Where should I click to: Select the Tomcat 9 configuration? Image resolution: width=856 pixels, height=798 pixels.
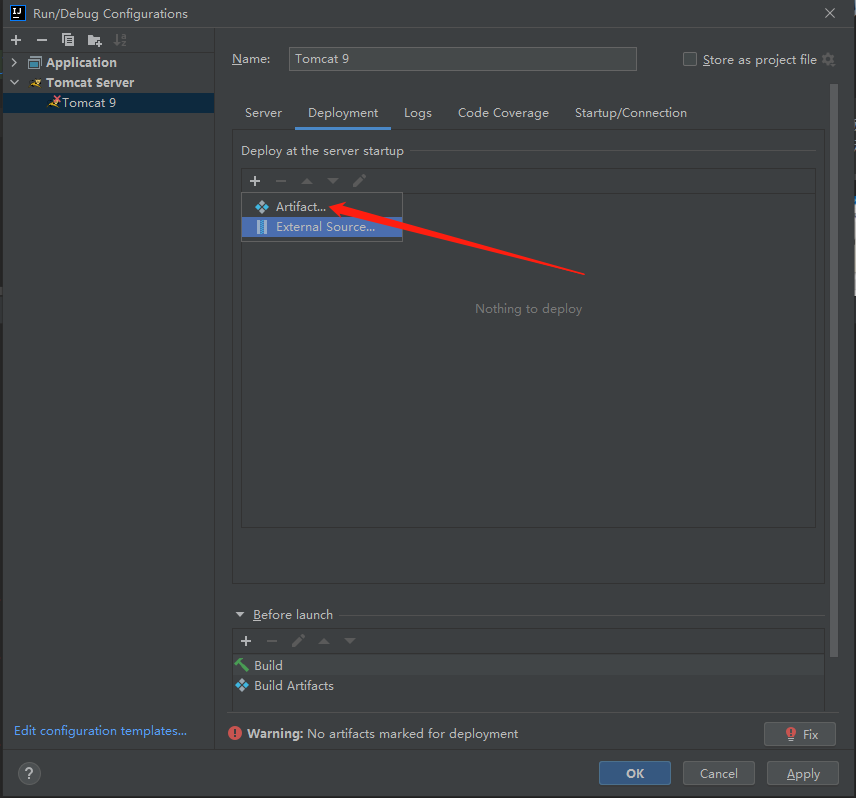tap(108, 103)
